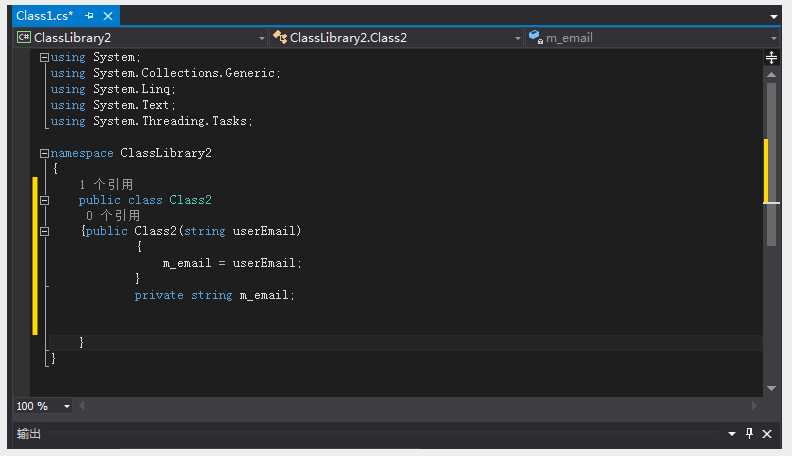Screen dimensions: 792x456
Task: Close the Class1.cs tab
Action: point(108,16)
